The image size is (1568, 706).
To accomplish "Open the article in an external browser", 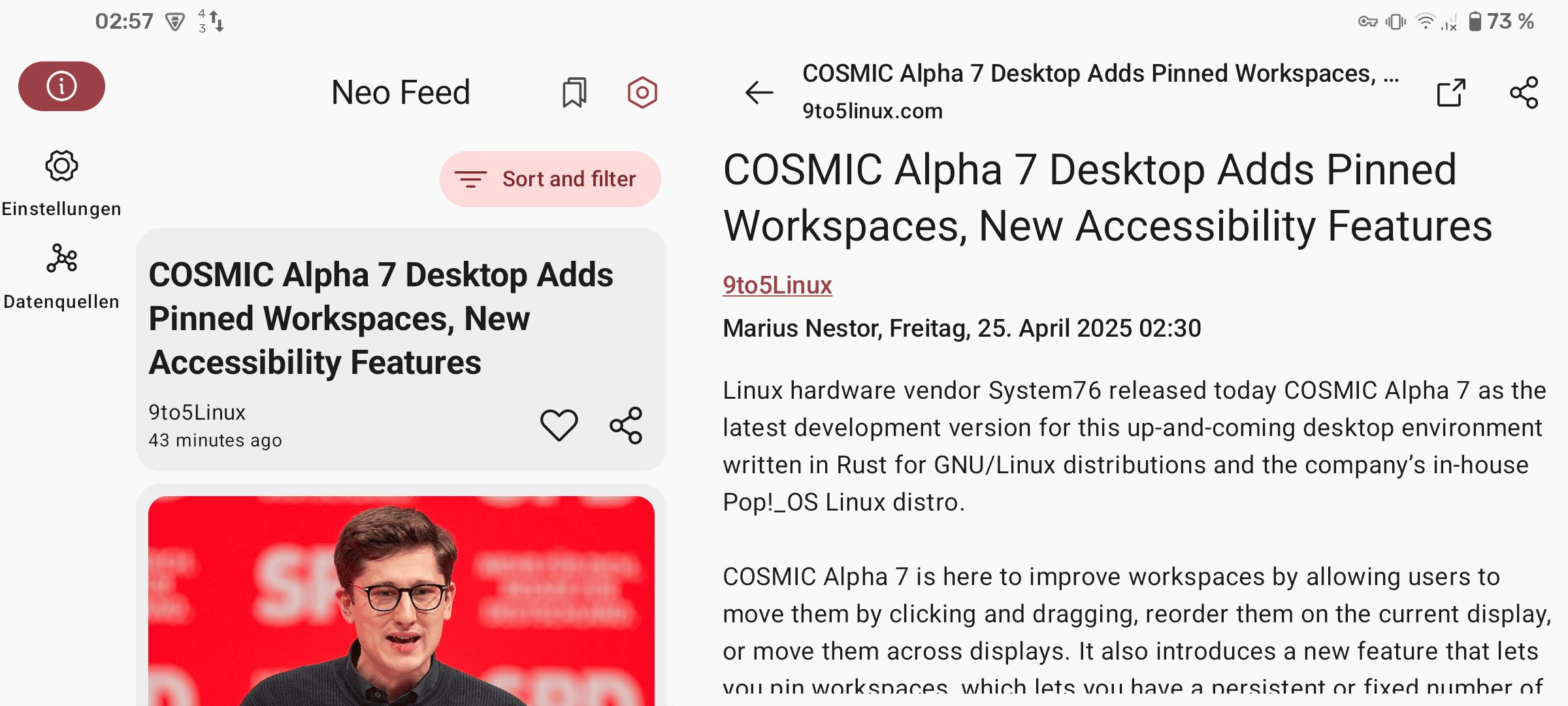I will [x=1451, y=92].
